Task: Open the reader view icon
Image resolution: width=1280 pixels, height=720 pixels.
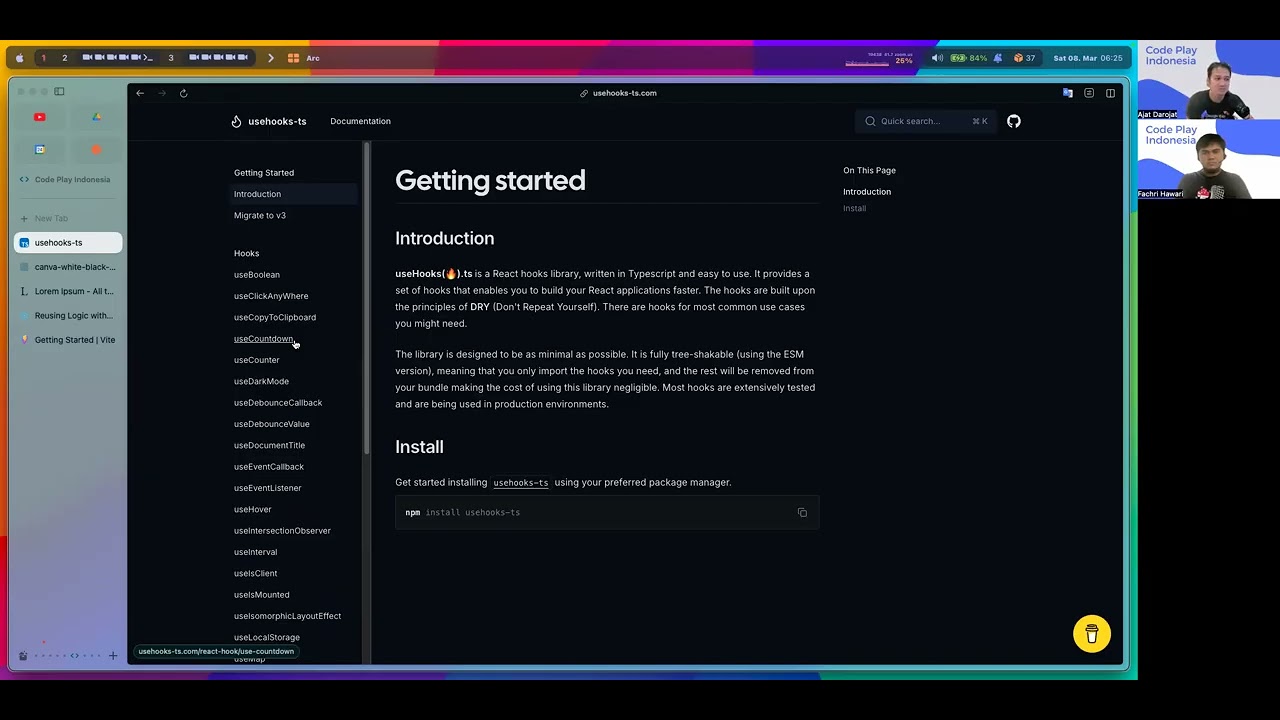Action: pos(1089,93)
